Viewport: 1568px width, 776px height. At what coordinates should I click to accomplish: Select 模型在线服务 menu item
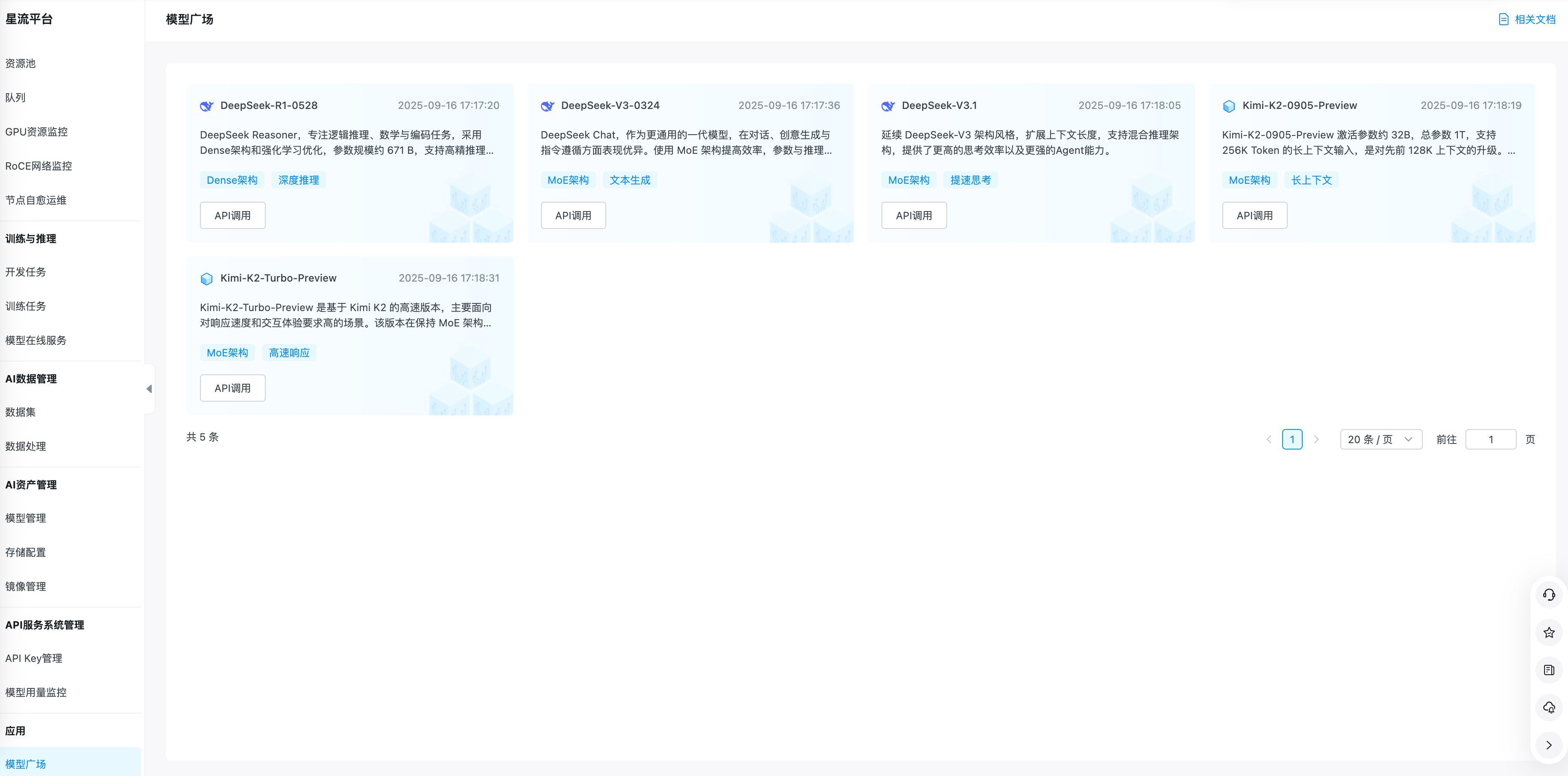click(x=36, y=340)
